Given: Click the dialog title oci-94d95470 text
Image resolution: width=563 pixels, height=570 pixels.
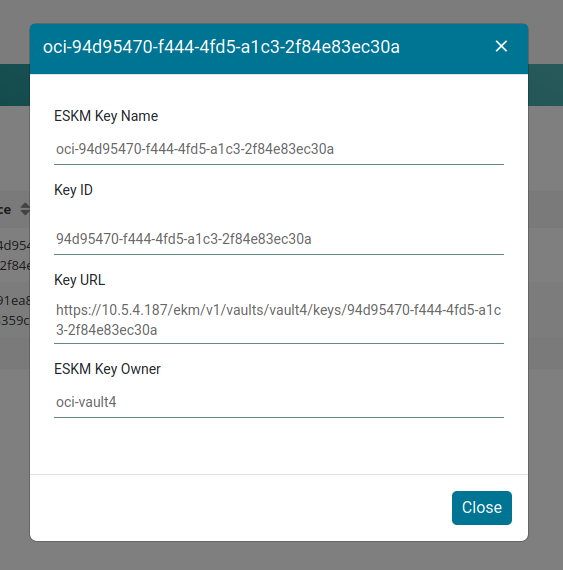Looking at the screenshot, I should point(221,47).
